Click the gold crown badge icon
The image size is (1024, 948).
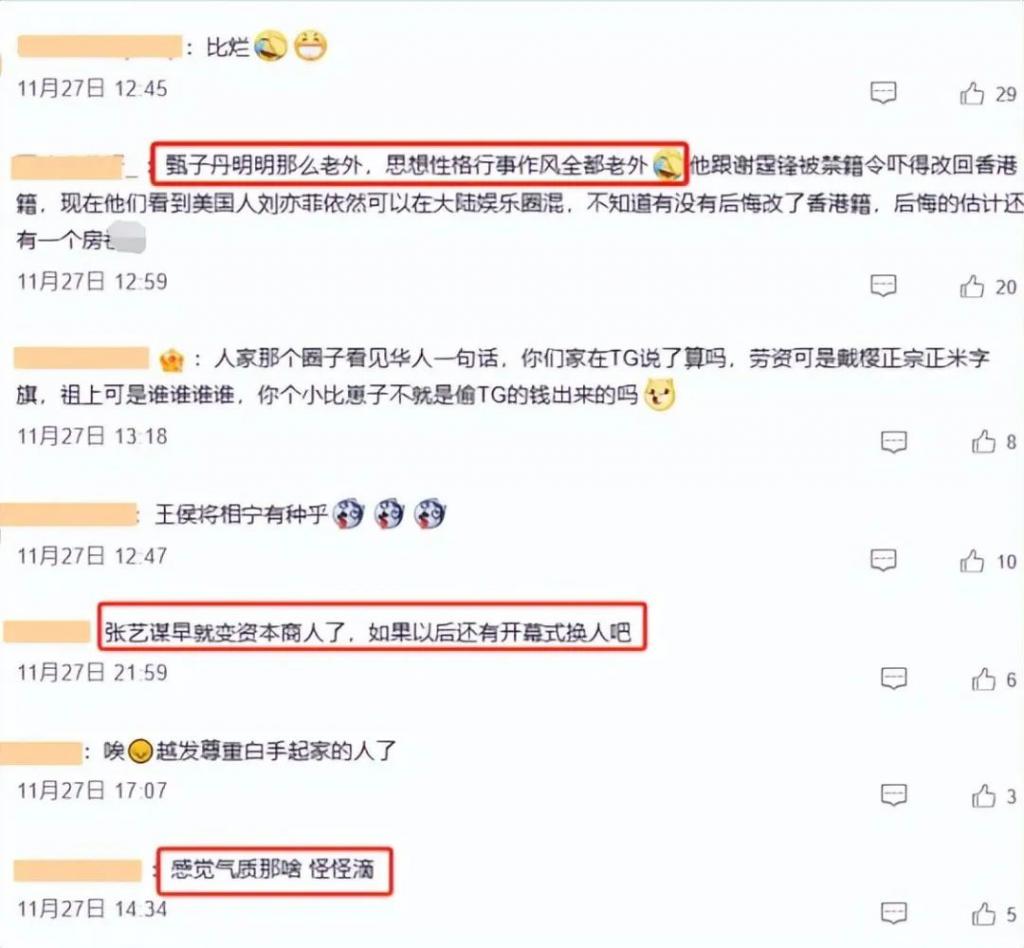tap(172, 360)
